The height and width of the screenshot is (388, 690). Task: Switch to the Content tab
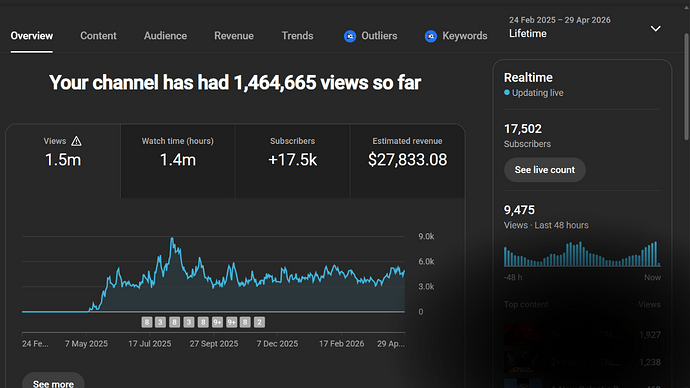[98, 36]
